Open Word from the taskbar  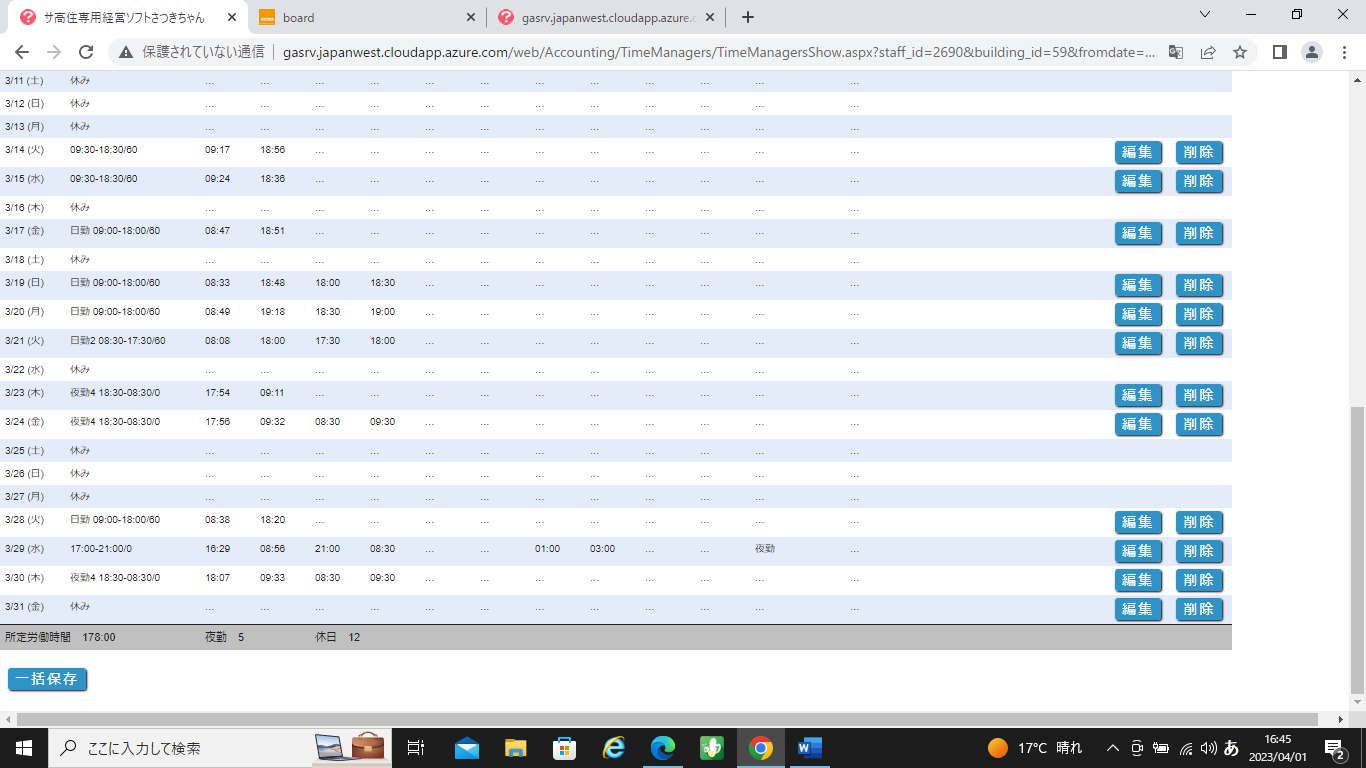(x=809, y=748)
